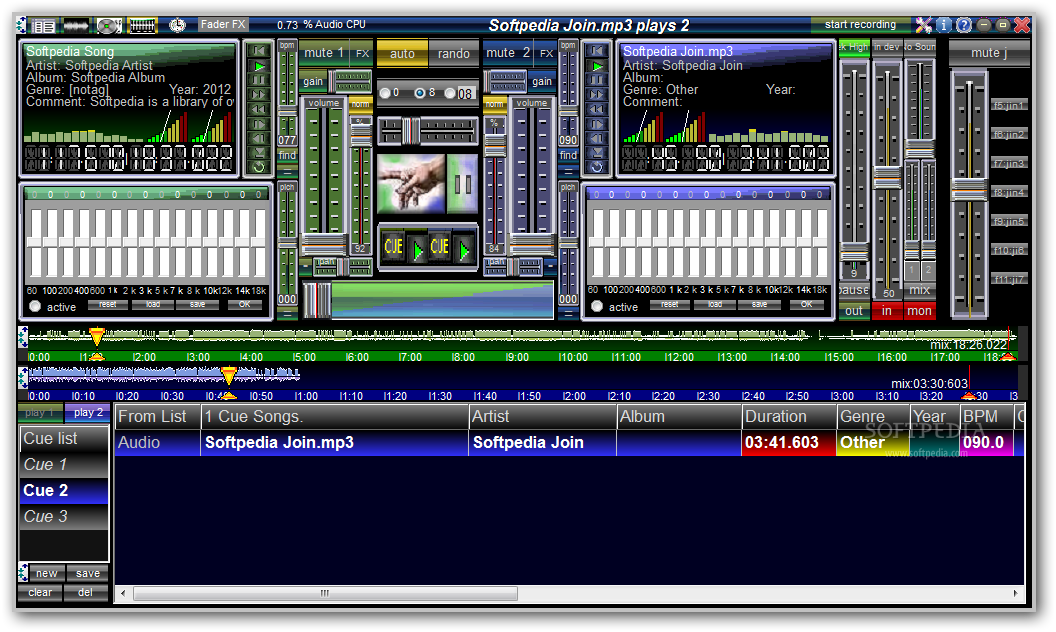Viewport: 1056px width, 632px height.
Task: Click the deck 1 volume fader handle
Action: [x=324, y=243]
